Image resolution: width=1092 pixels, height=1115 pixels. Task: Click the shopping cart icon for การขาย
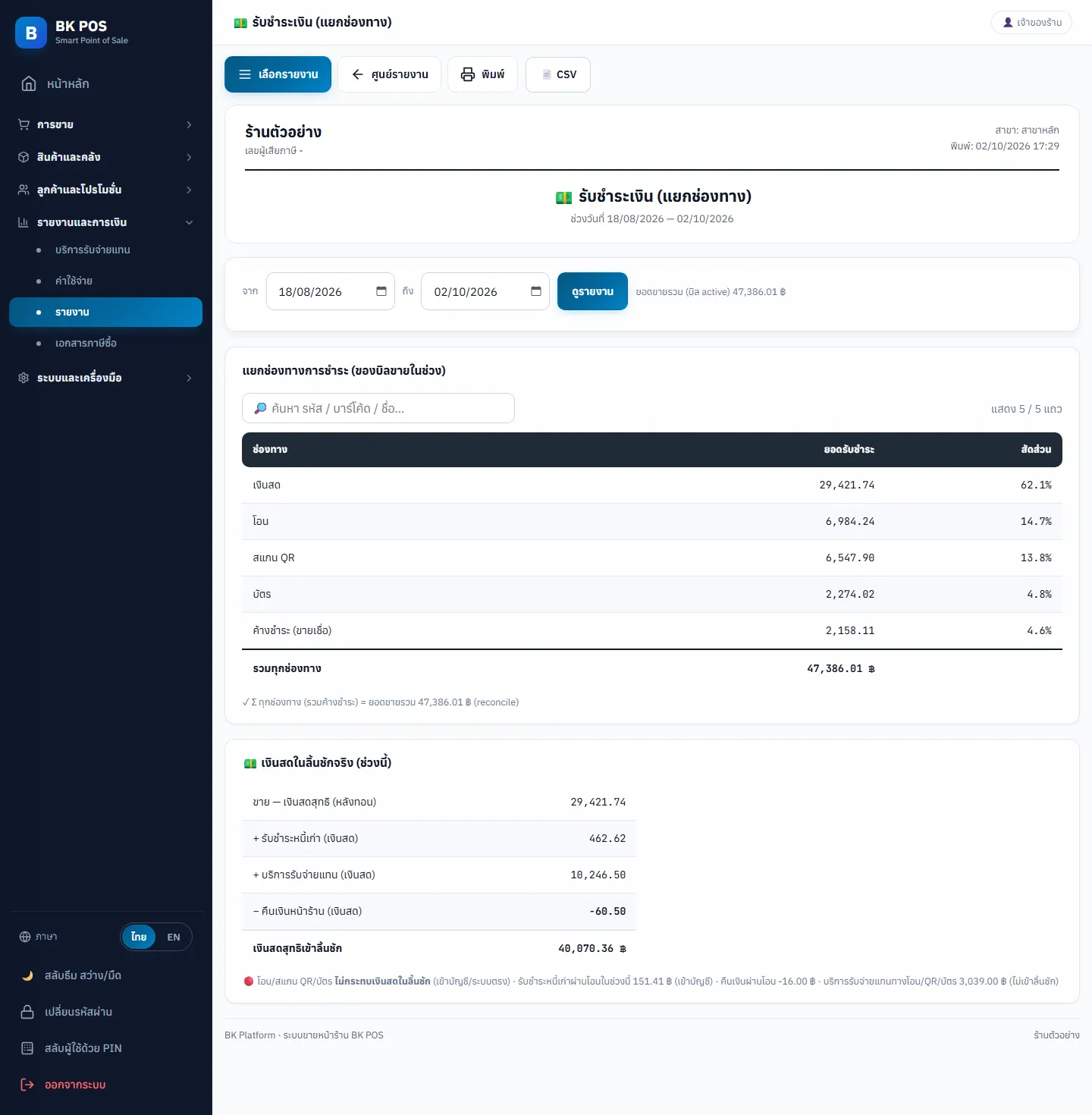point(24,124)
